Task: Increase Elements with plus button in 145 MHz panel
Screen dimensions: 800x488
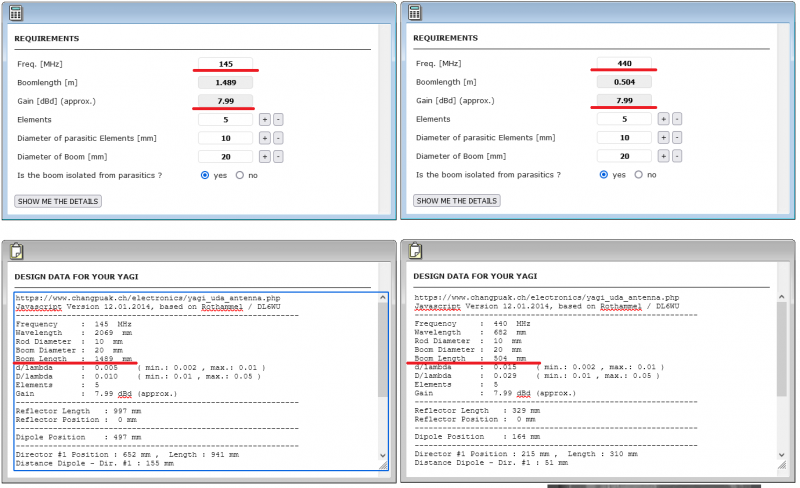Action: pyautogui.click(x=264, y=118)
